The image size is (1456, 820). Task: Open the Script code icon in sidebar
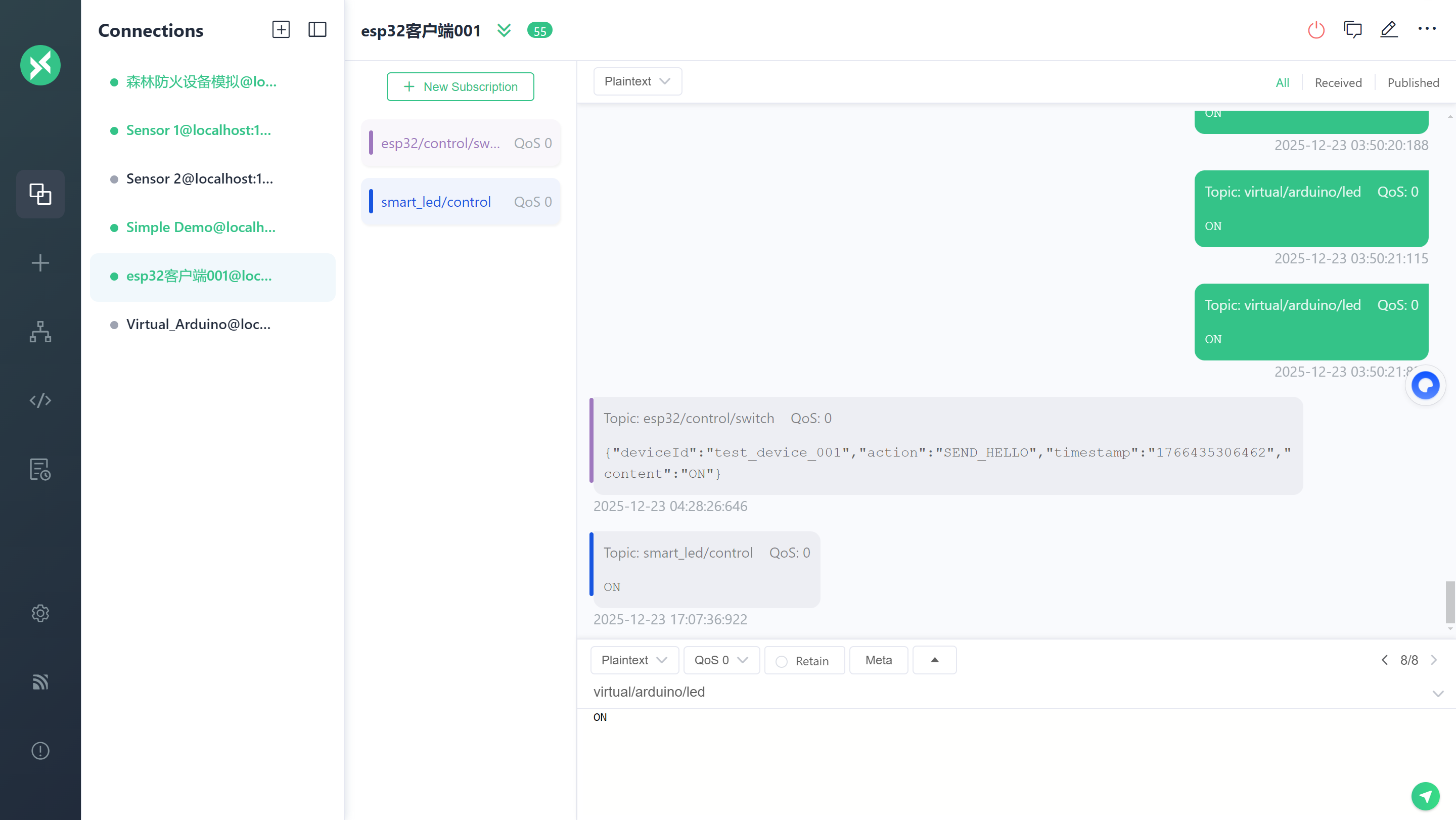(40, 401)
